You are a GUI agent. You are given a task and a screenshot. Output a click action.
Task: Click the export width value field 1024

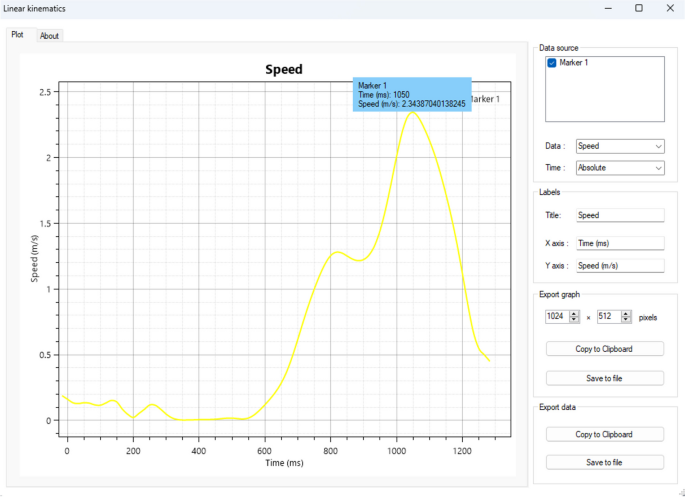pyautogui.click(x=557, y=317)
